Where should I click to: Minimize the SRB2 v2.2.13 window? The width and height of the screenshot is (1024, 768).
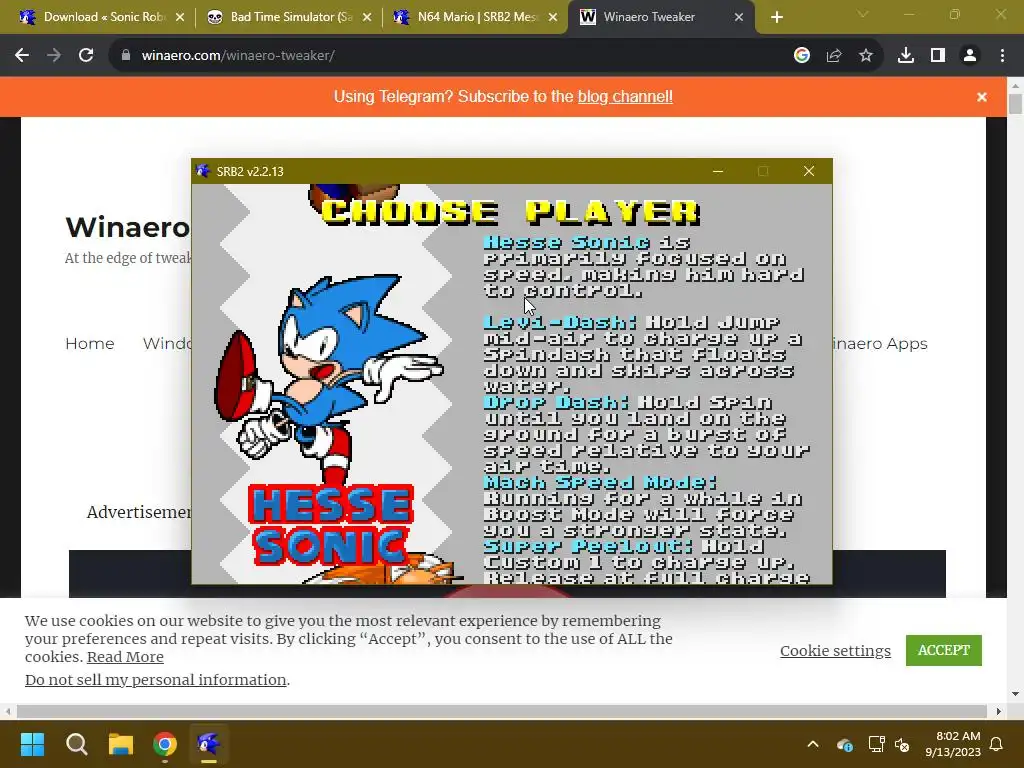(x=718, y=171)
